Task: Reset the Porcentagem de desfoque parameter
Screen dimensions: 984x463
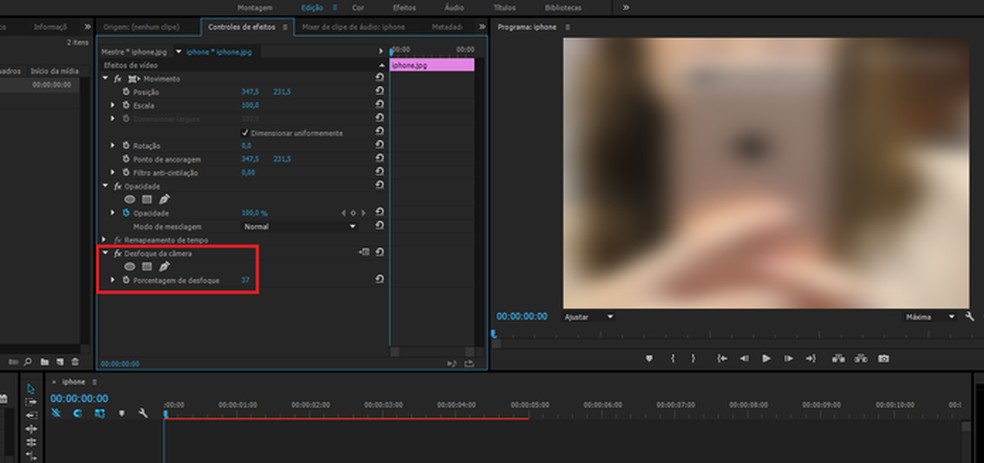Action: tap(379, 280)
